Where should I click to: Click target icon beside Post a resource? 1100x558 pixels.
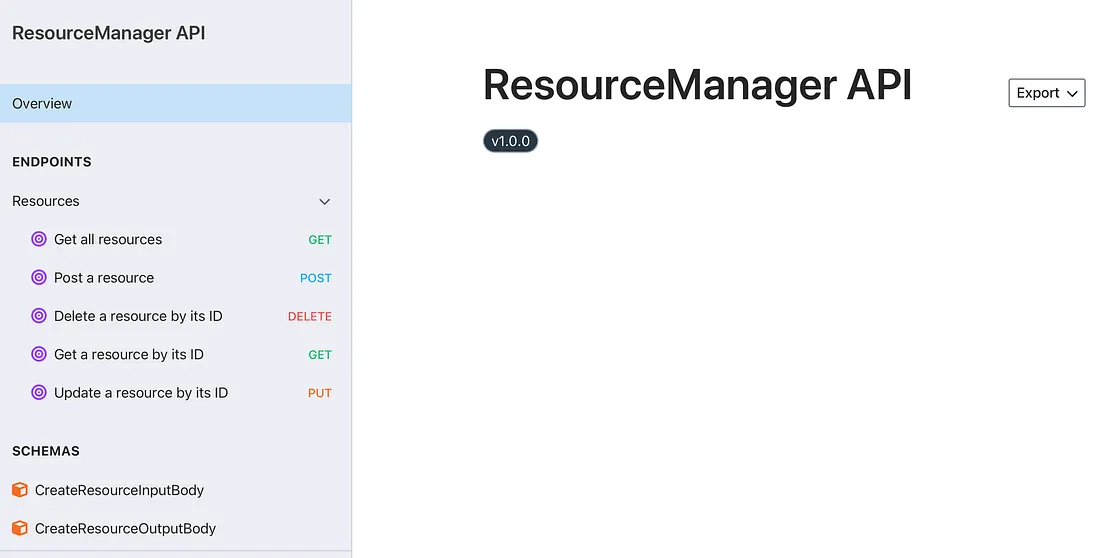coord(39,278)
